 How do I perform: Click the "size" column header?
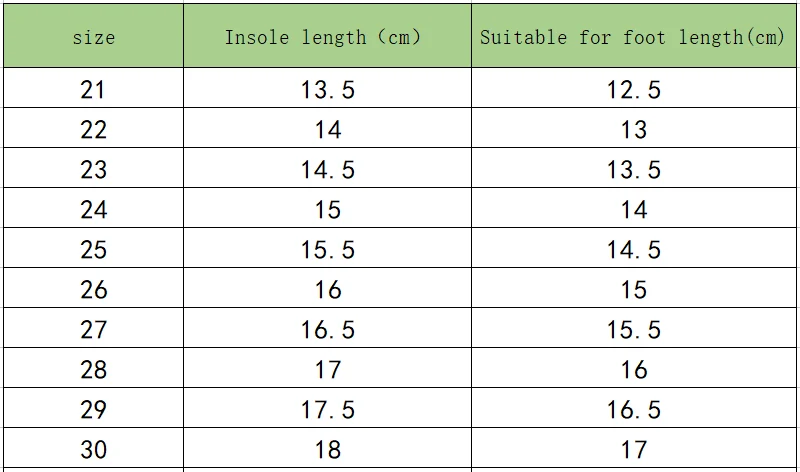pos(93,38)
